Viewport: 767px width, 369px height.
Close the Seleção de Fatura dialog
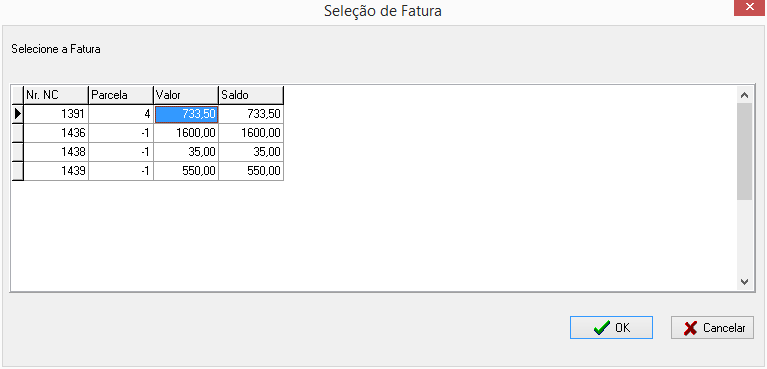[750, 8]
